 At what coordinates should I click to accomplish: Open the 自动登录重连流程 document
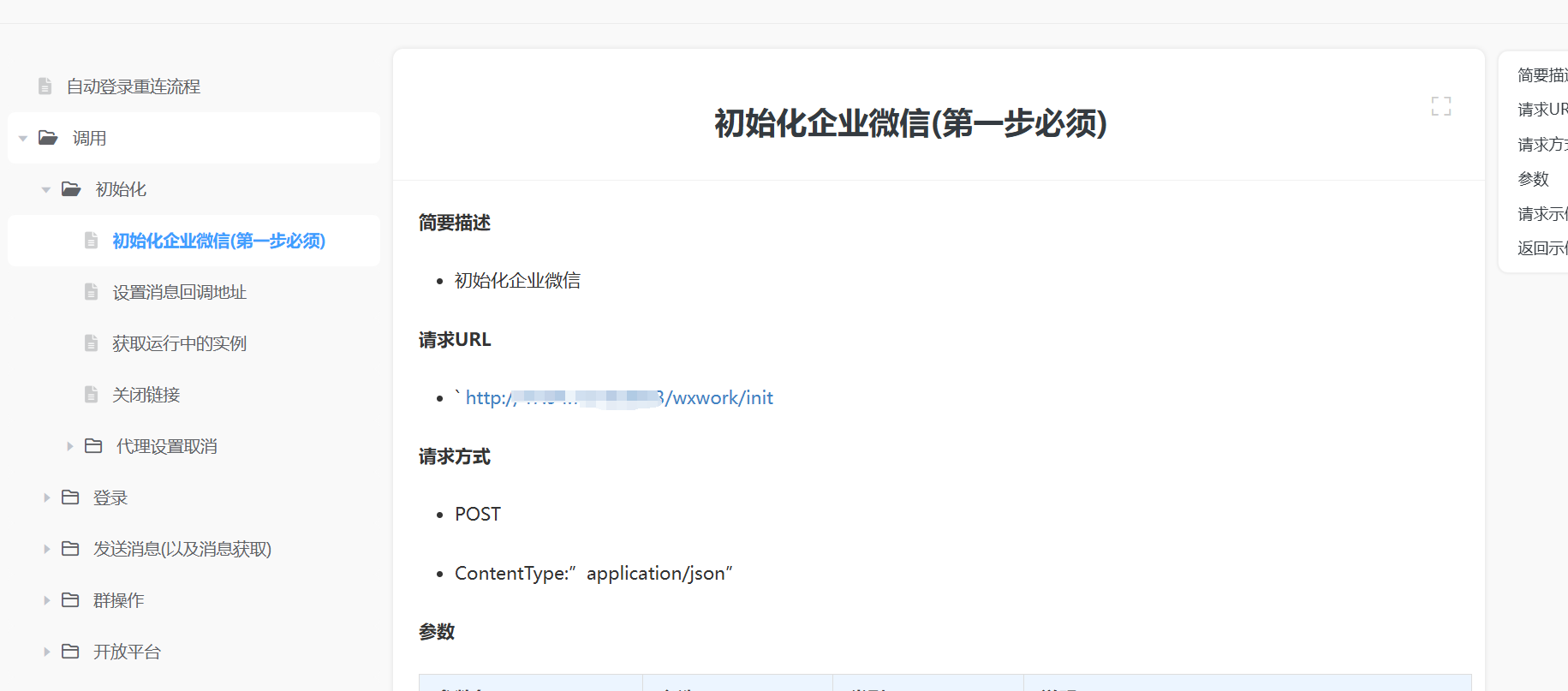pos(133,86)
